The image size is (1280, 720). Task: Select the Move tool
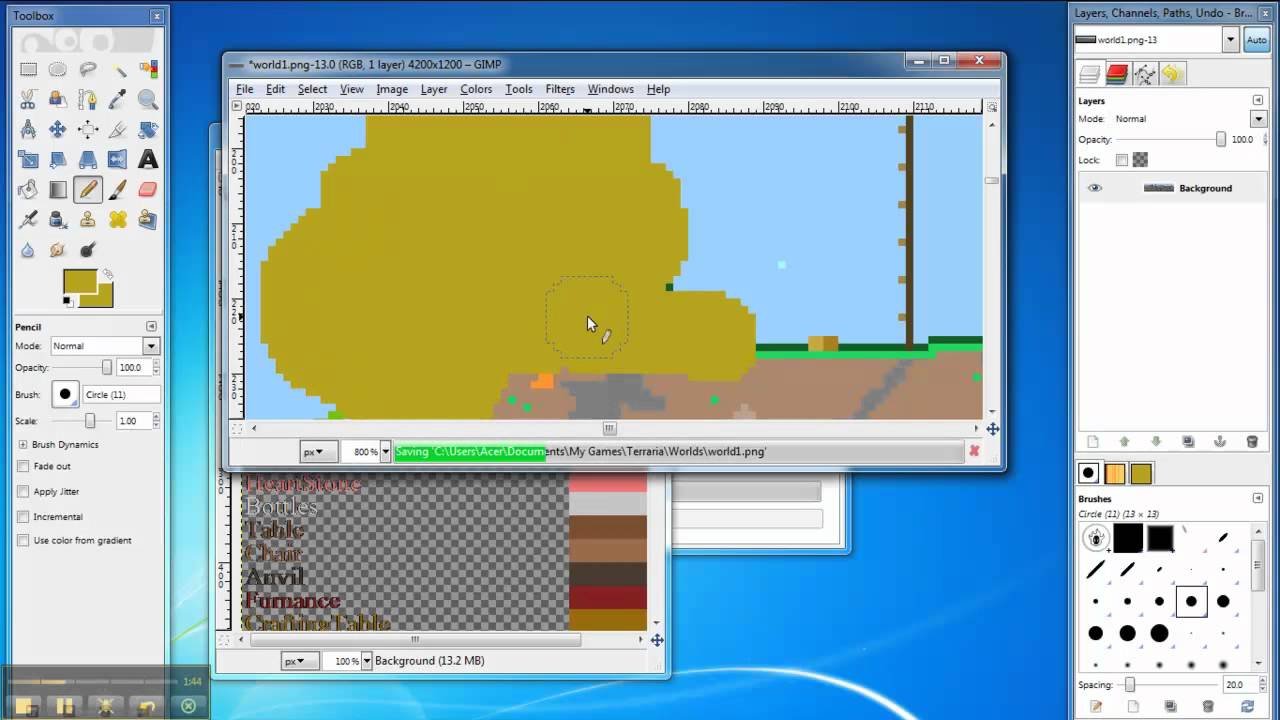(x=58, y=129)
